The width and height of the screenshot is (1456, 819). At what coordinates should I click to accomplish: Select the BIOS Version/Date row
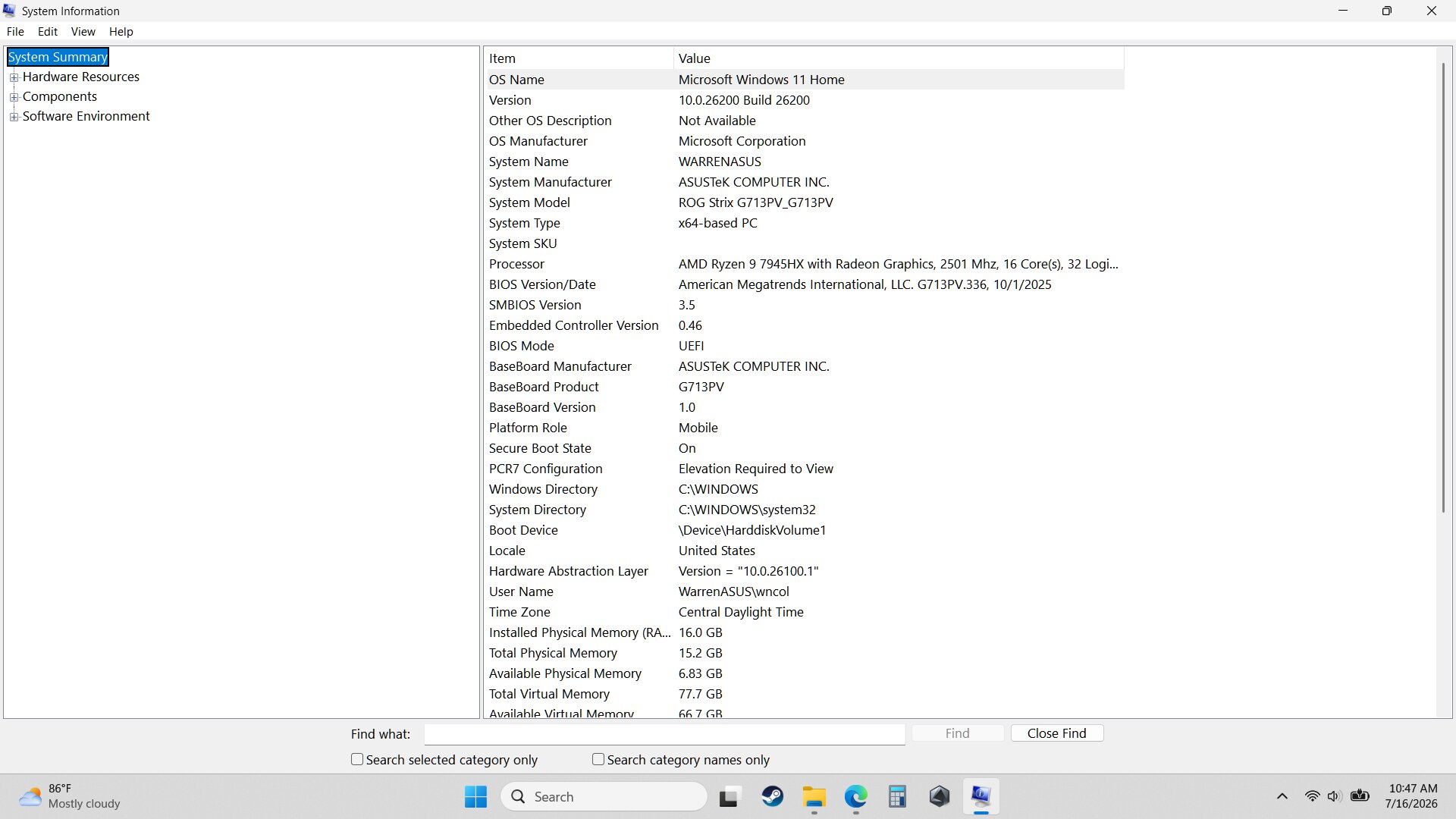pos(805,284)
